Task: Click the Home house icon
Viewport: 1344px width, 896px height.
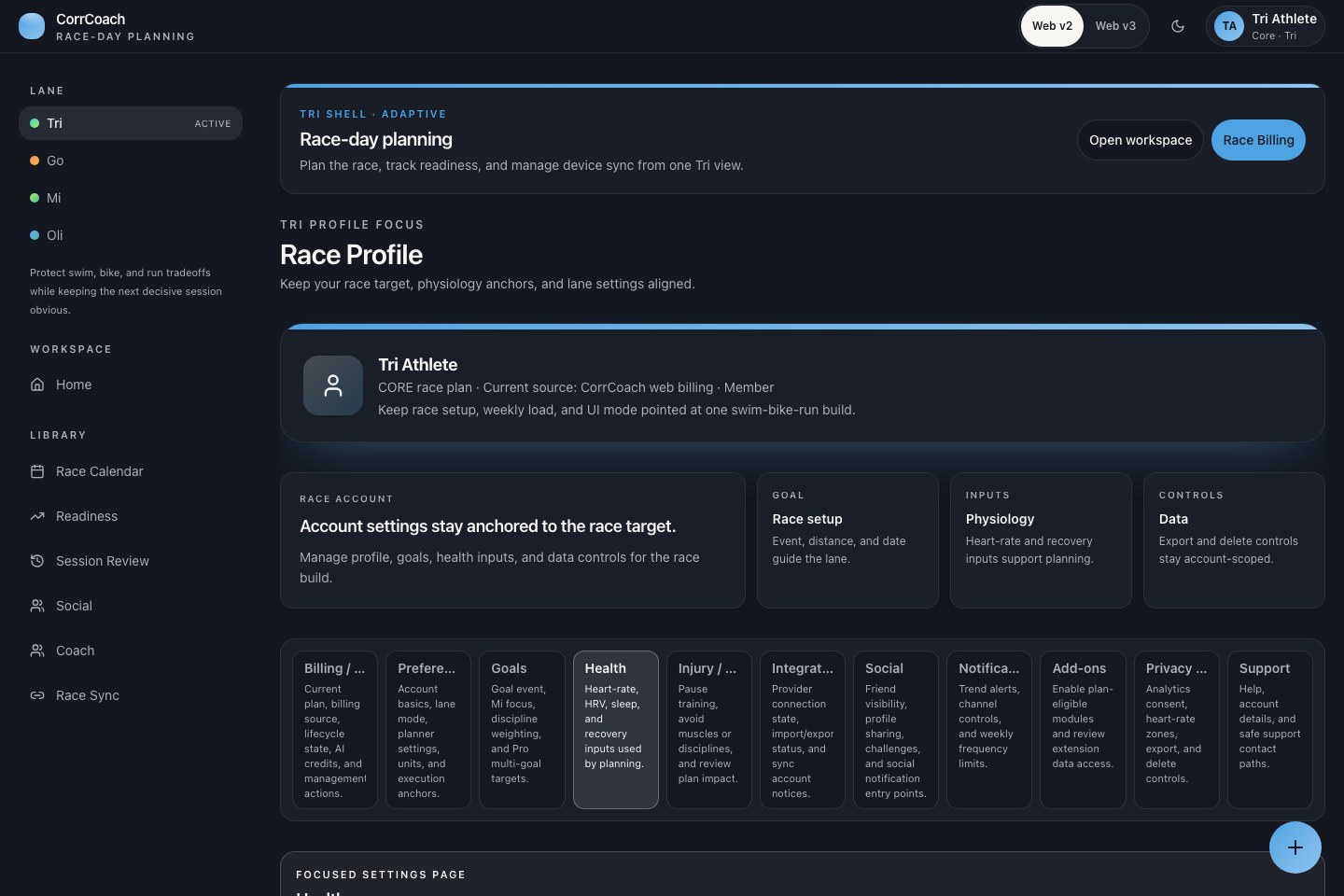Action: tap(37, 385)
